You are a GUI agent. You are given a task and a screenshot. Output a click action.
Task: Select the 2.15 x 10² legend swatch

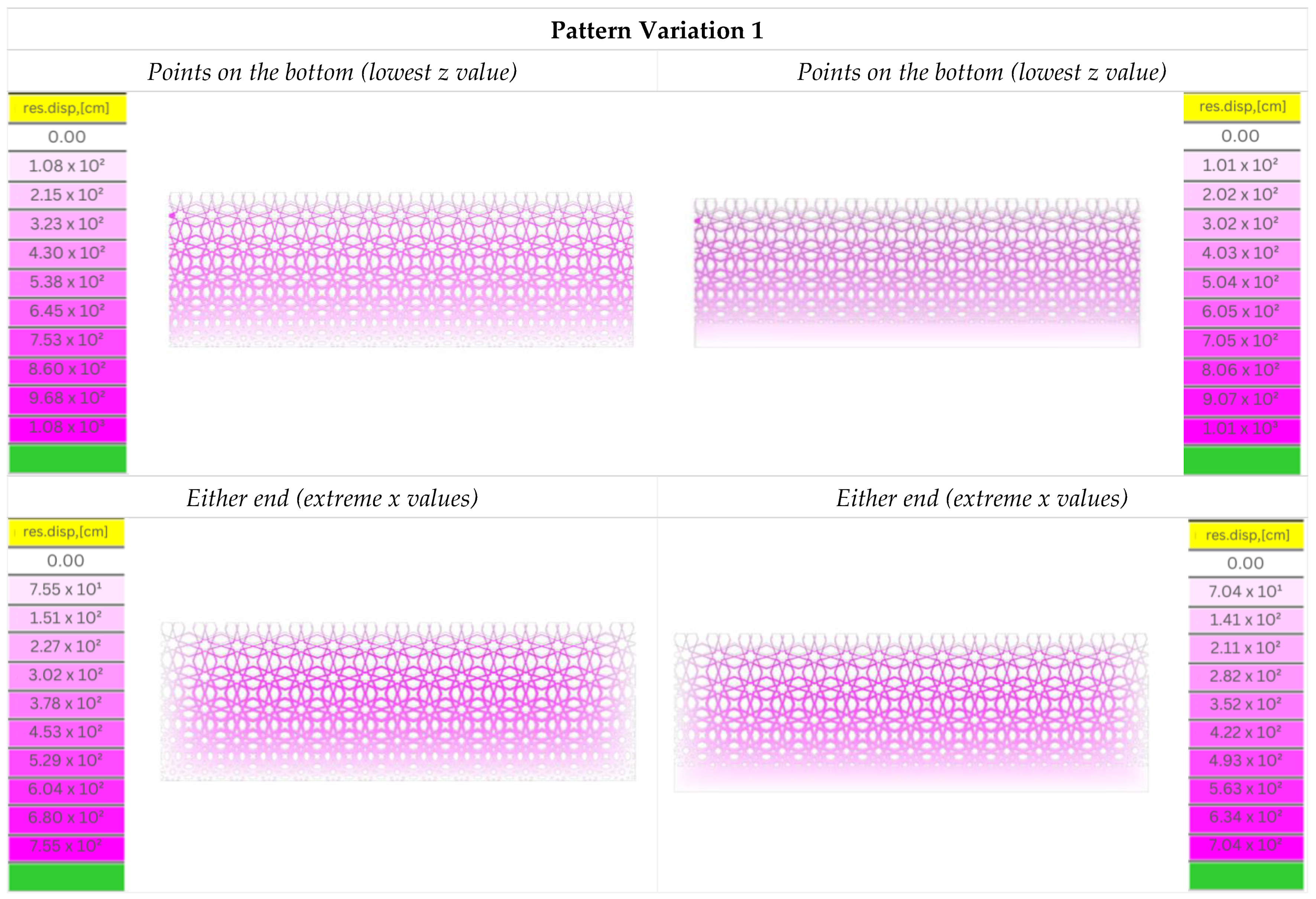pyautogui.click(x=67, y=195)
